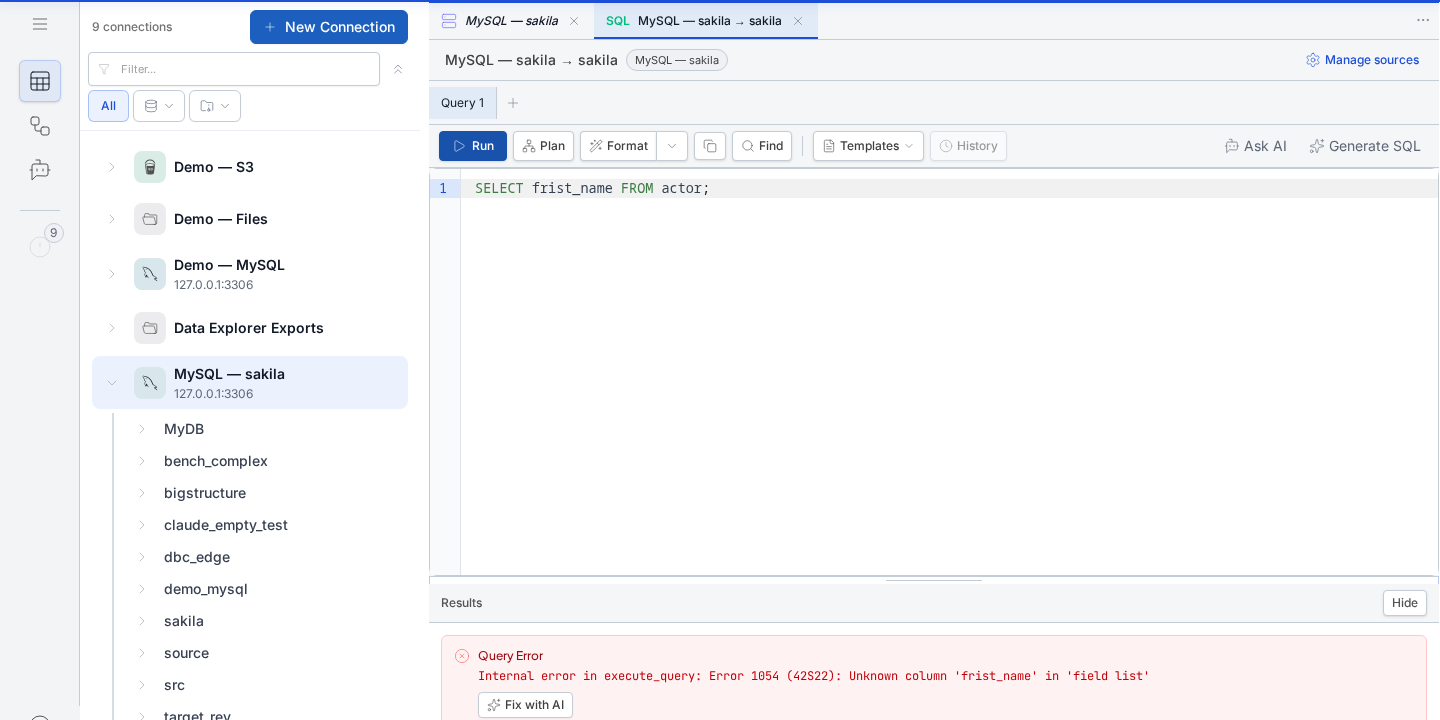The image size is (1440, 720).
Task: Open the data explorer table grid view
Action: (x=40, y=81)
